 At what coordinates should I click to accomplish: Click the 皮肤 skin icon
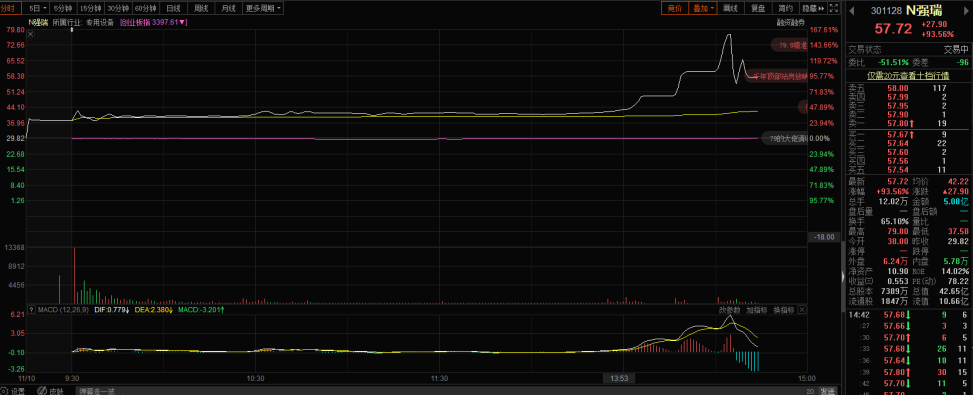pos(51,391)
